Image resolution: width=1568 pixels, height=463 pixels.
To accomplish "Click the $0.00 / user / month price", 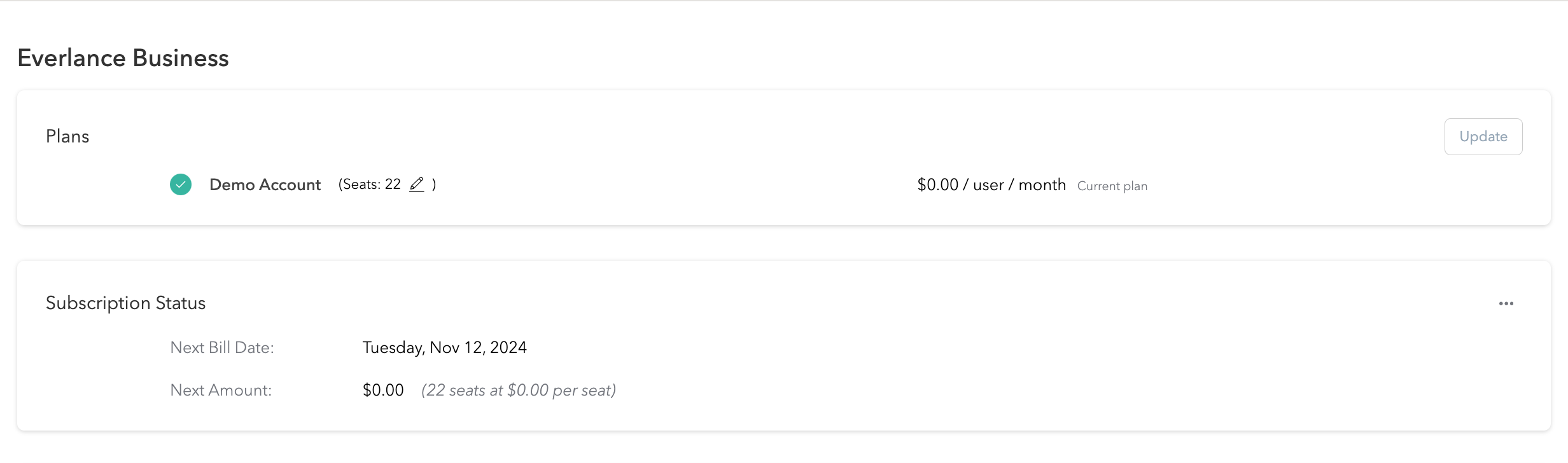I will [x=991, y=185].
